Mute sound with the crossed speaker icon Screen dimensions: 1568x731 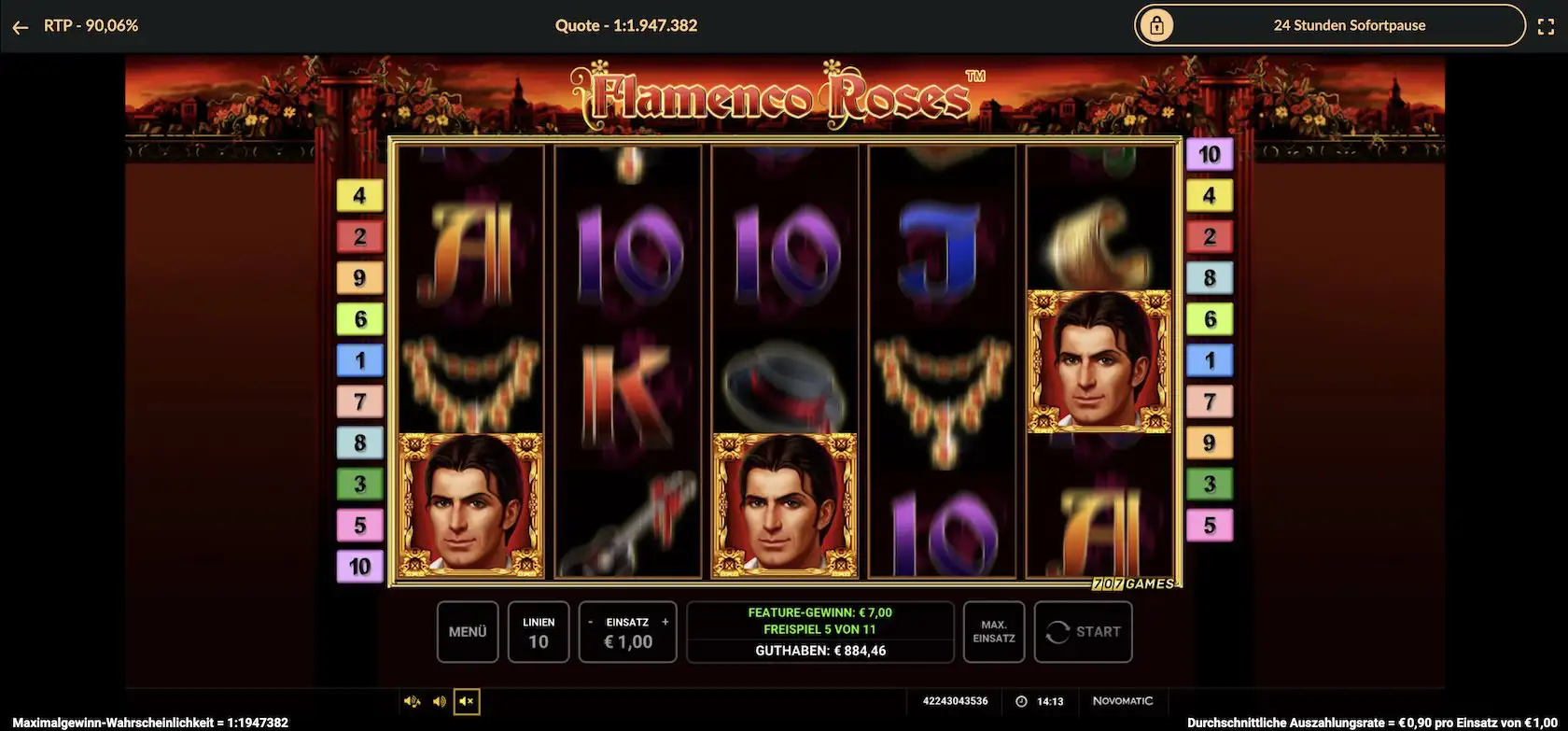[x=468, y=701]
